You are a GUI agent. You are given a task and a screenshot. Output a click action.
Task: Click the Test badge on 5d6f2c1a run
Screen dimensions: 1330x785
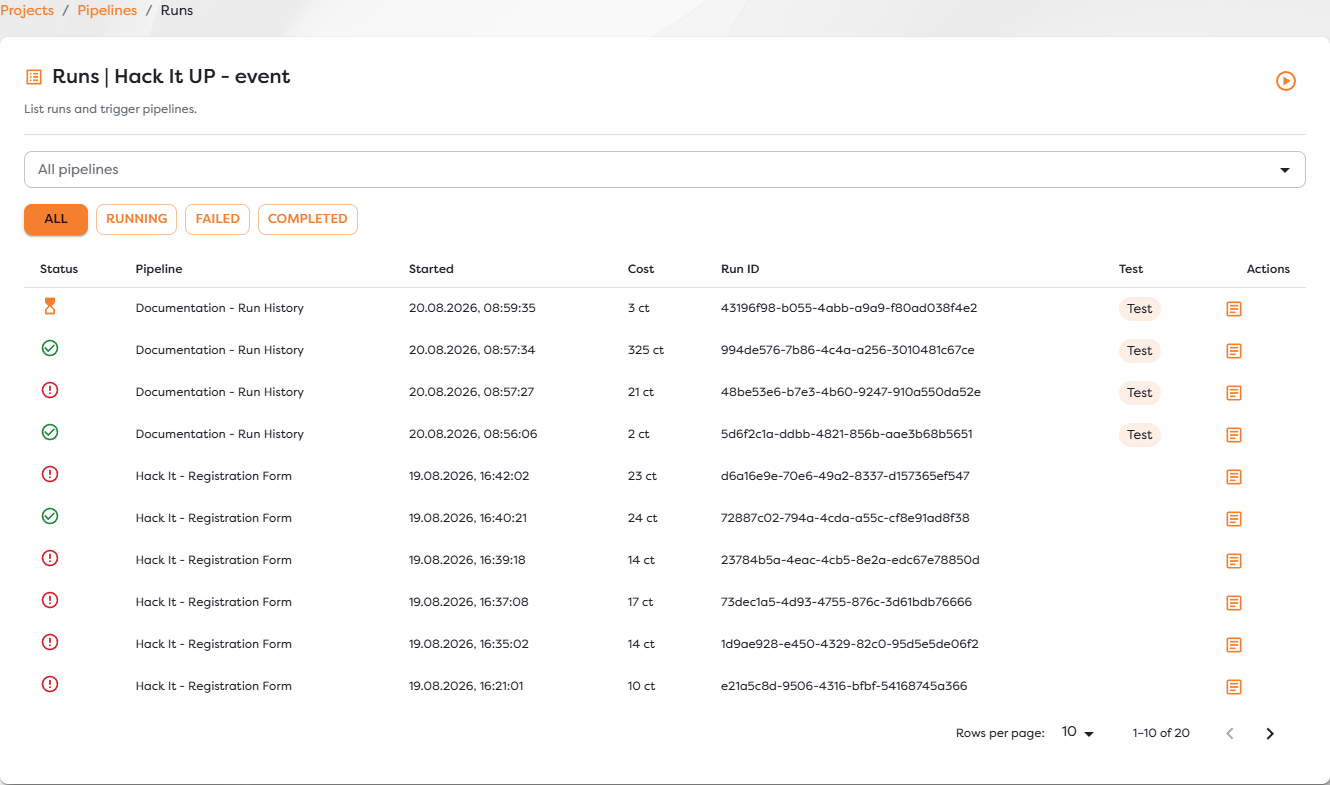click(1140, 435)
